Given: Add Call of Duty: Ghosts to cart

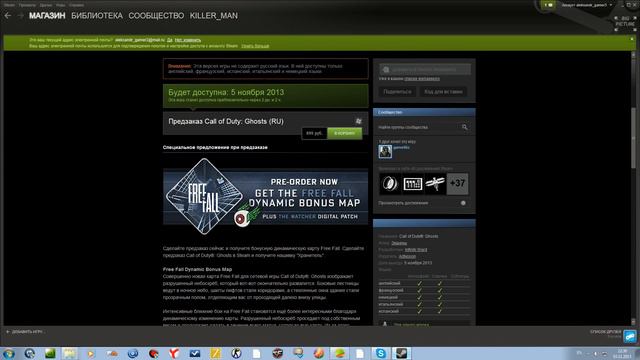Looking at the screenshot, I should click(x=344, y=133).
